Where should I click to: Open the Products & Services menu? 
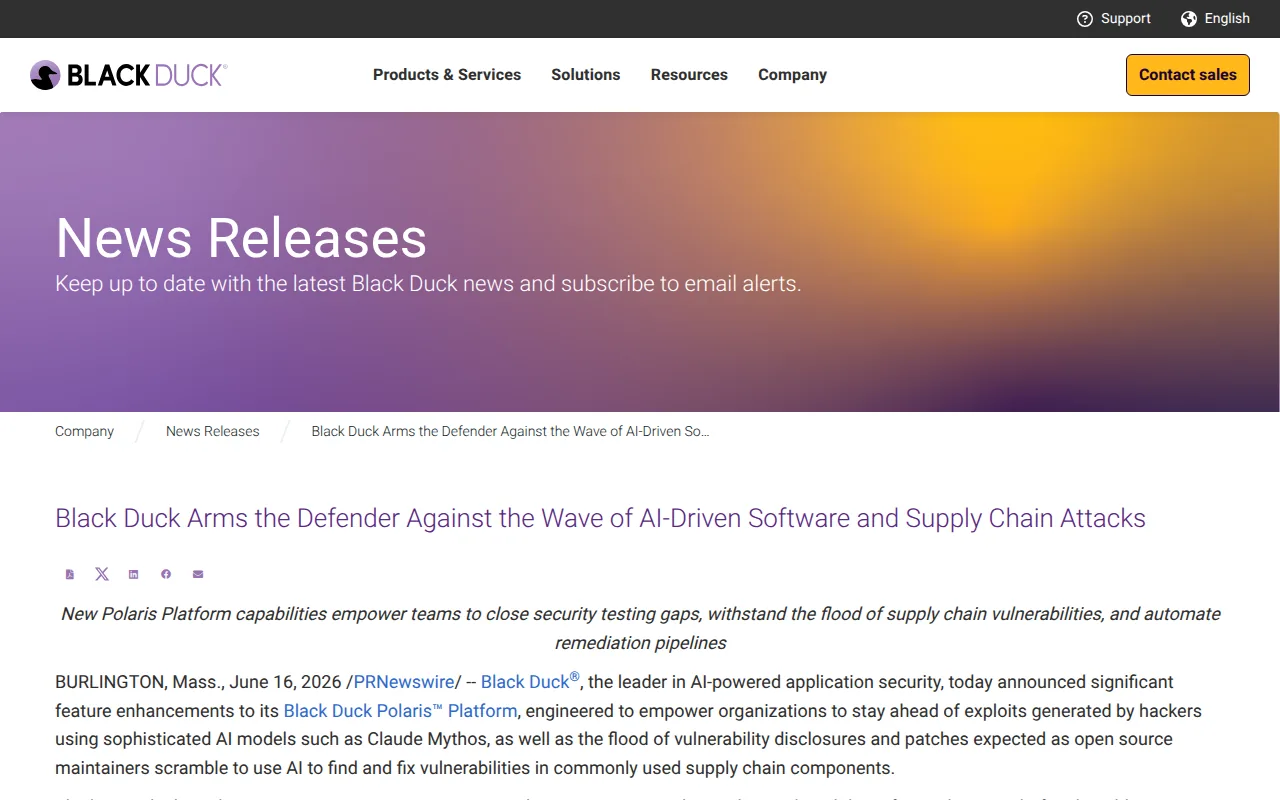point(447,75)
